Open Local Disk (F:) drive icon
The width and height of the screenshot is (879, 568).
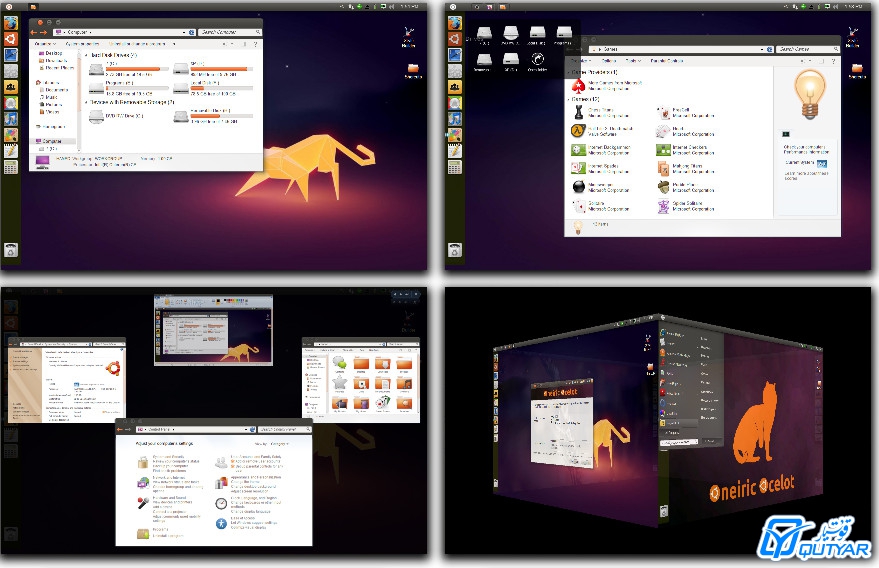(x=181, y=88)
